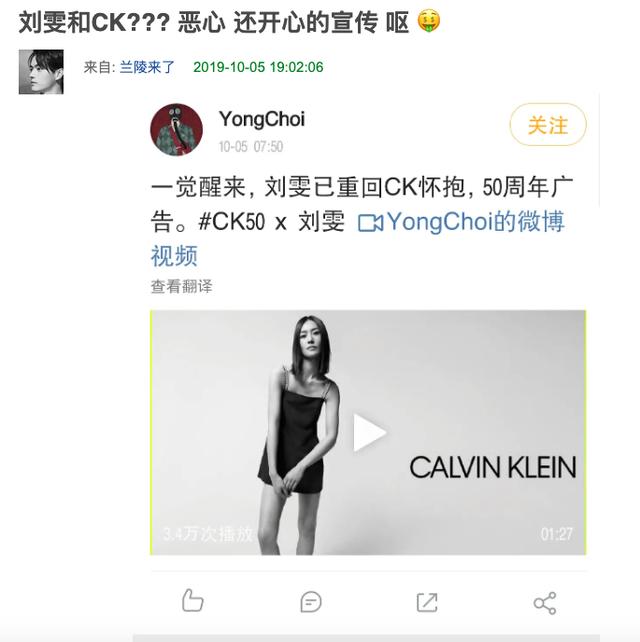Click the 2019-10-05 19:02:06 timestamp
This screenshot has width=640, height=642.
coord(258,67)
